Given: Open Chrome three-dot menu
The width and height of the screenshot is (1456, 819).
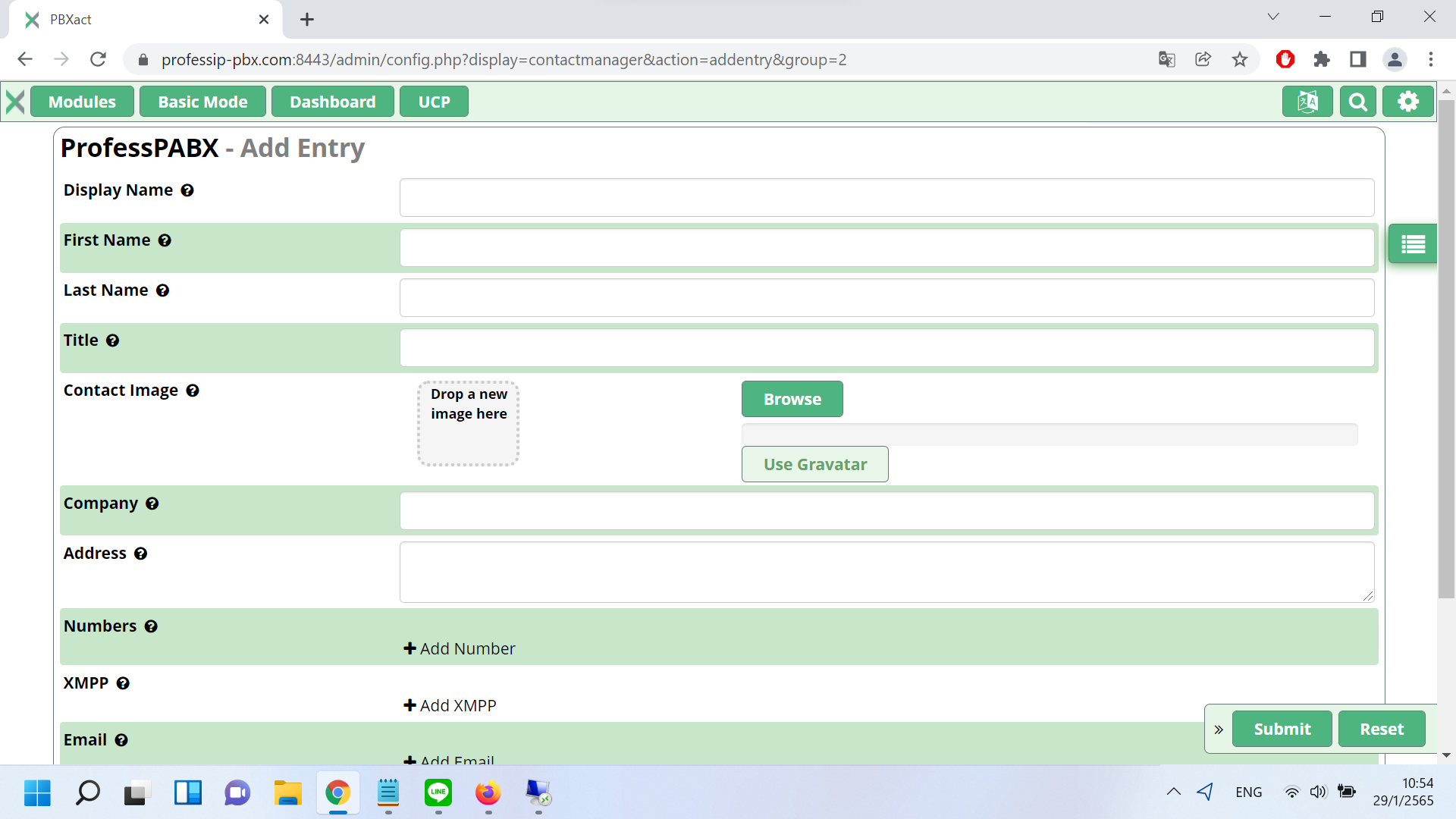Looking at the screenshot, I should pos(1431,59).
